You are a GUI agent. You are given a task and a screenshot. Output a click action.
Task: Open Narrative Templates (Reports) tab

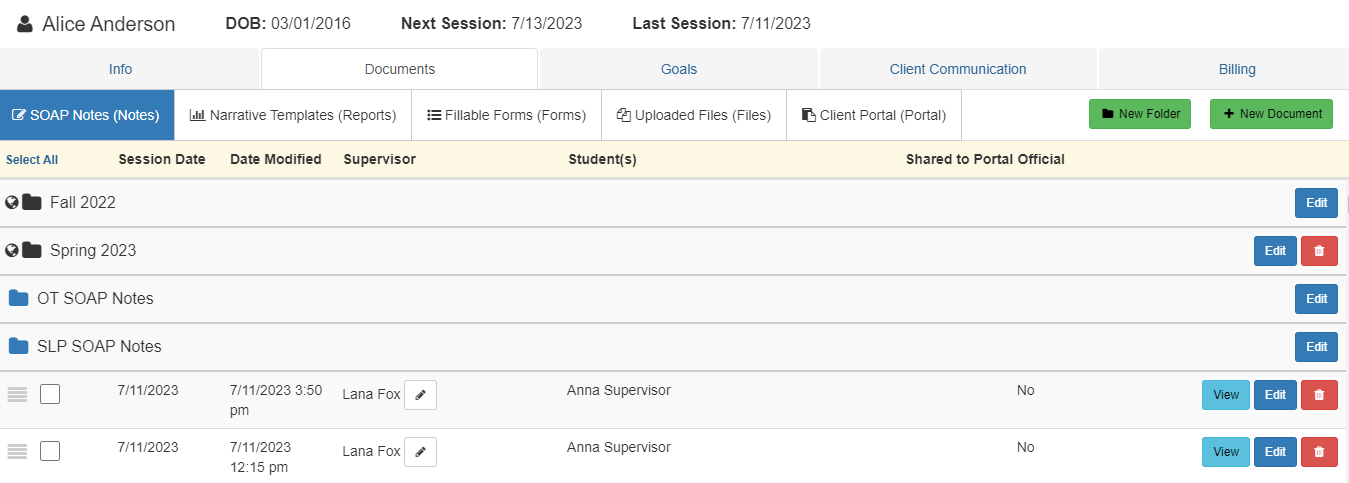293,115
